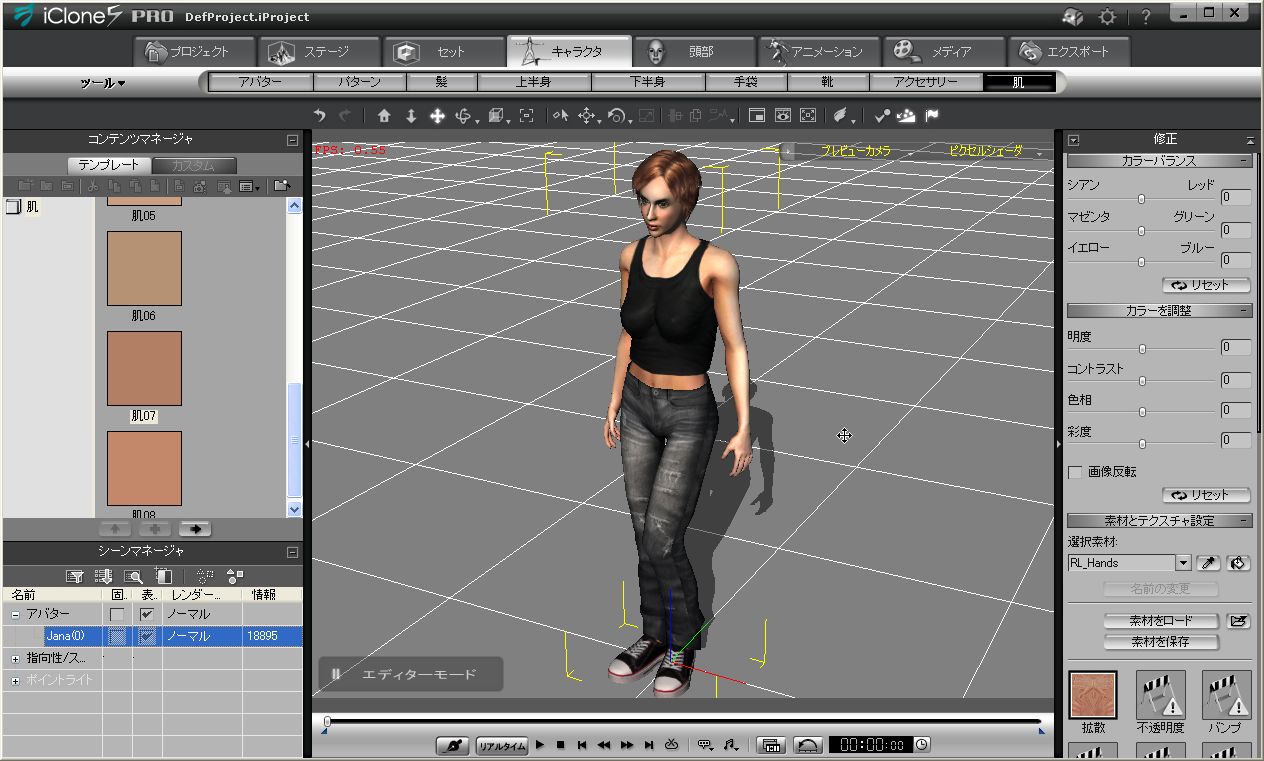
Task: Open the 髪 sub-tab
Action: [x=441, y=83]
